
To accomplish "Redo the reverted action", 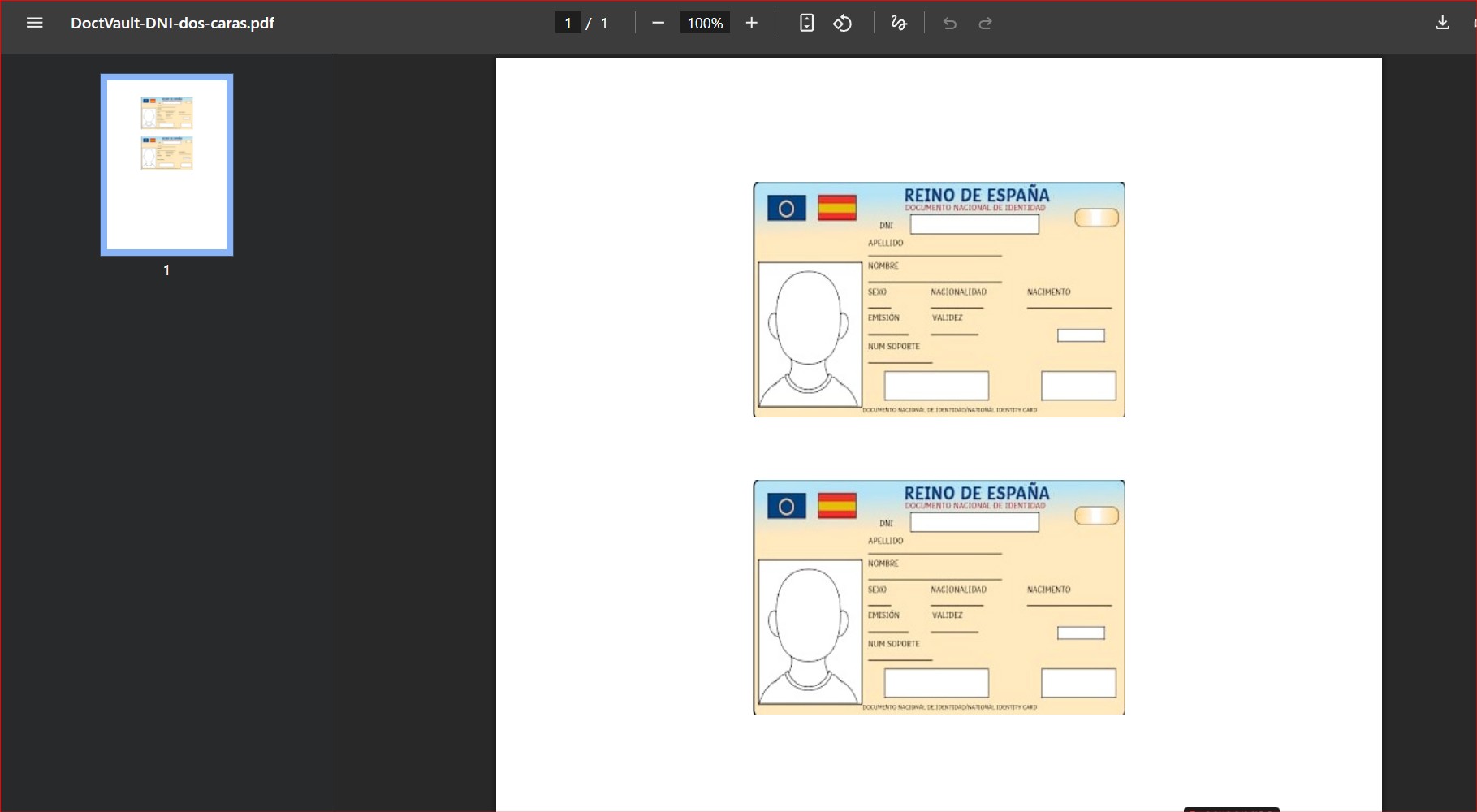I will coord(985,23).
